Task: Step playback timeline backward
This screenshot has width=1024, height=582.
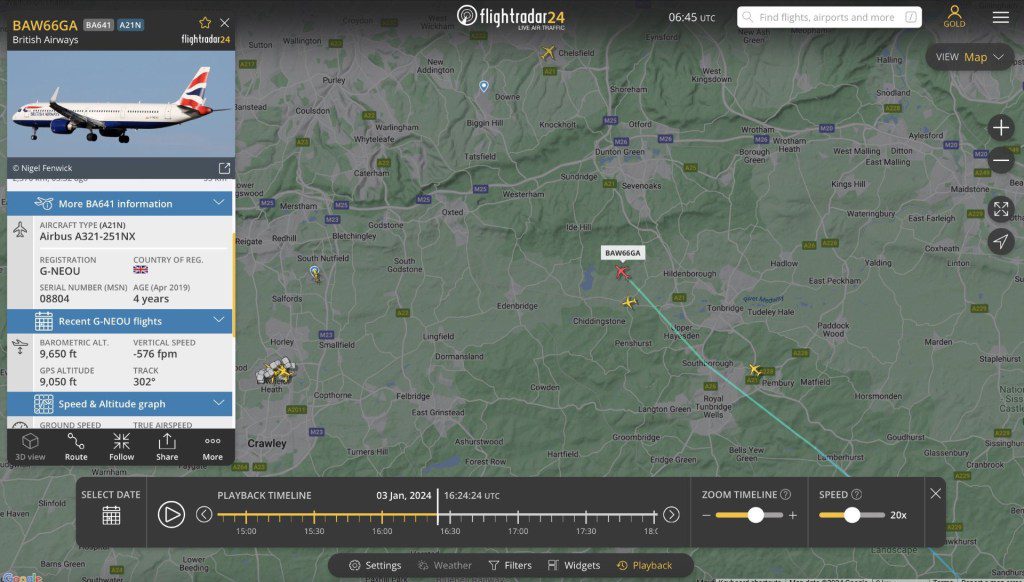Action: (x=204, y=515)
